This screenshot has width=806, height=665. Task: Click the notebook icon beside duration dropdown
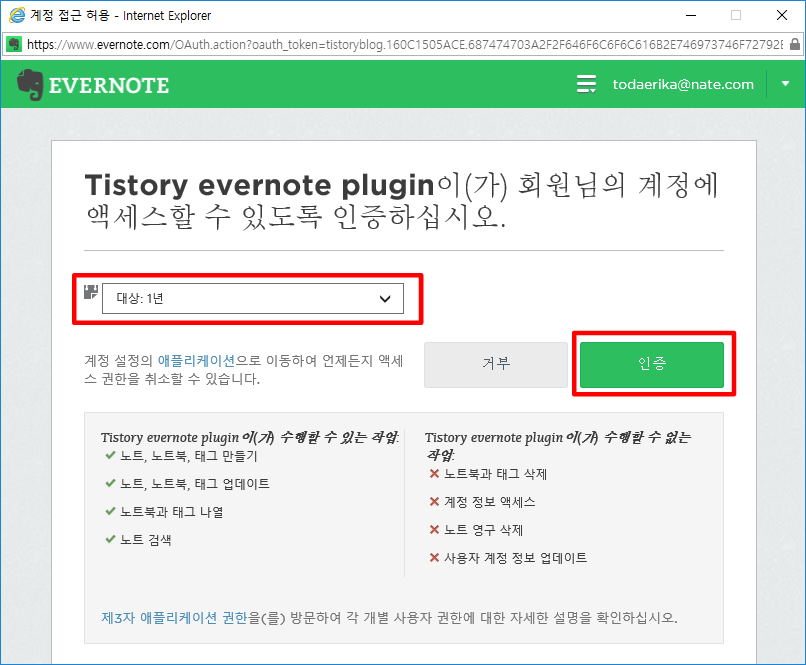[x=91, y=292]
